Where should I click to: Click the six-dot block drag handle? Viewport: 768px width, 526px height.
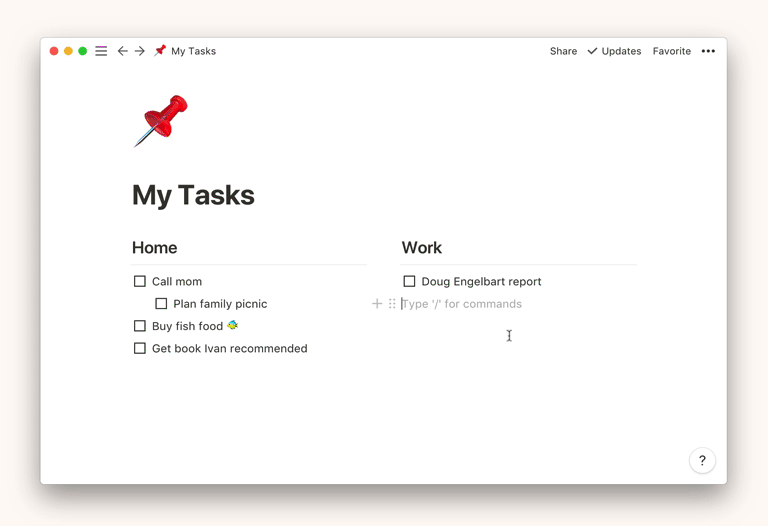coord(392,304)
